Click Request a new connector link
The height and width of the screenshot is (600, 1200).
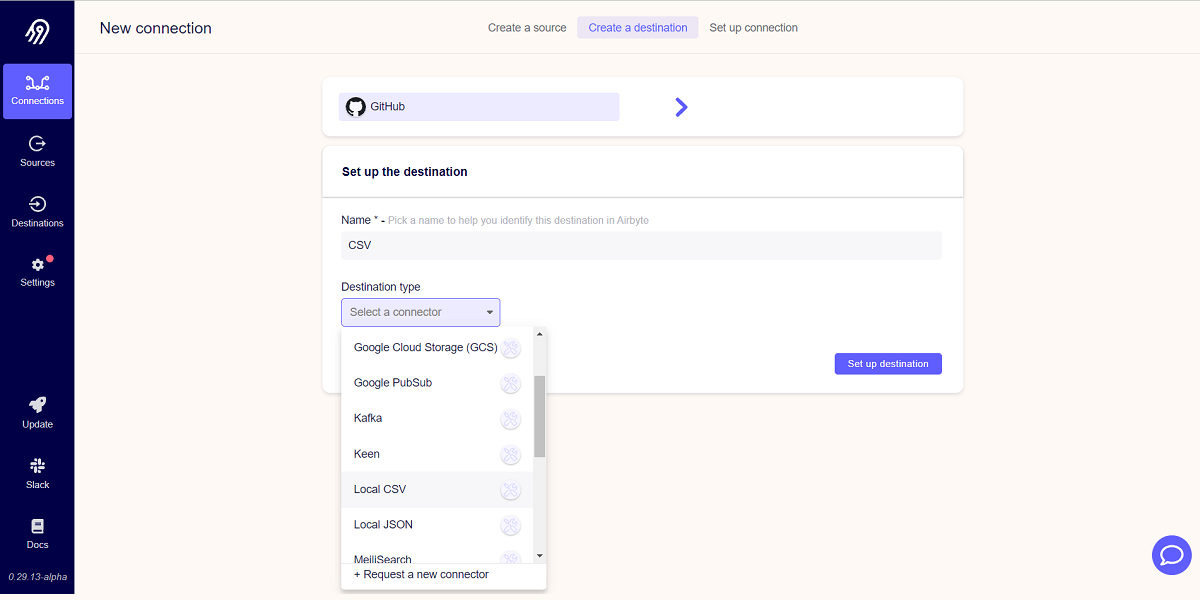pos(421,575)
